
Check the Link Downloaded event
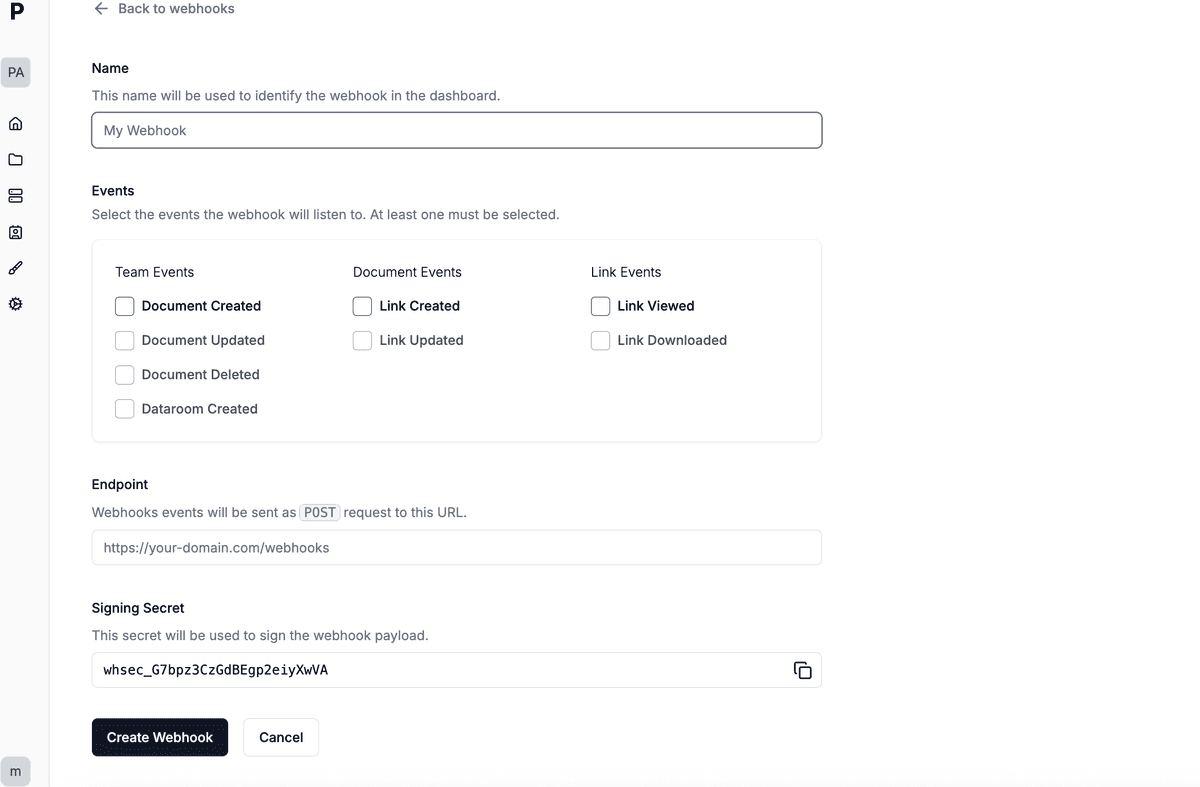pos(600,340)
